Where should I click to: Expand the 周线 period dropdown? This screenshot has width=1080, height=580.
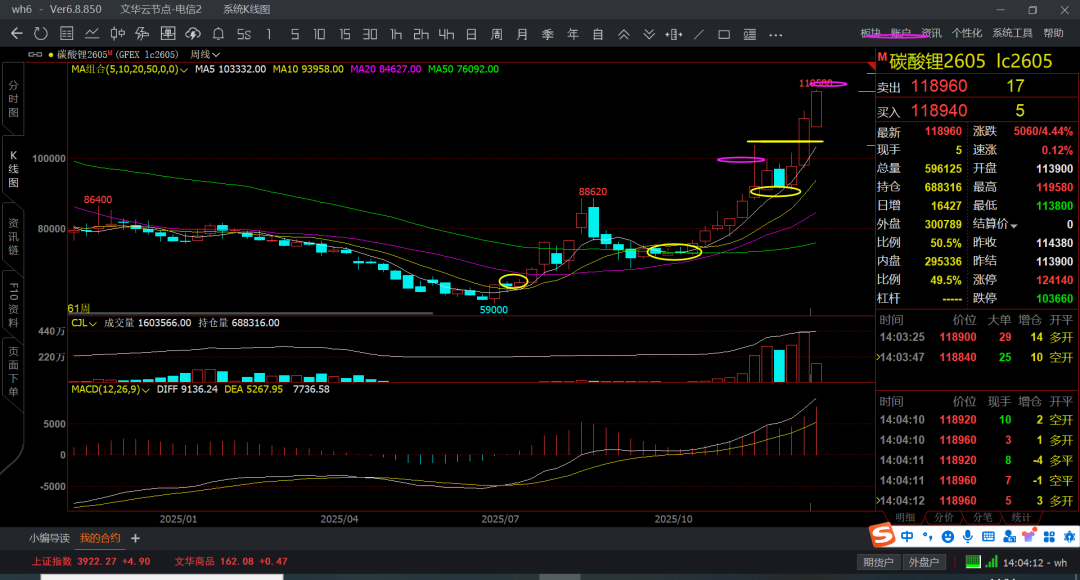[x=205, y=54]
